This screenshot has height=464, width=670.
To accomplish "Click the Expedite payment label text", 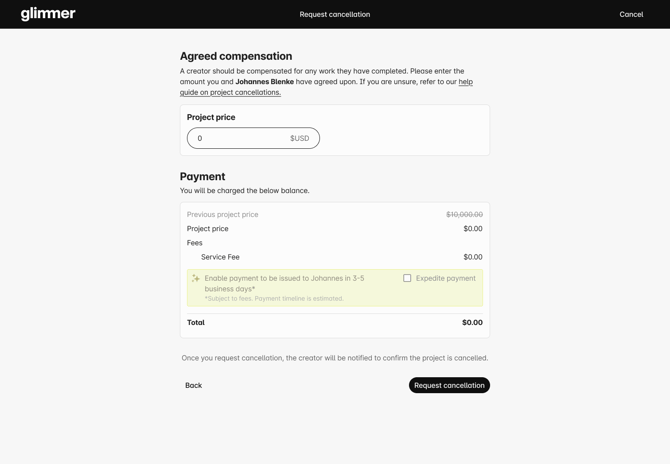I will (445, 278).
